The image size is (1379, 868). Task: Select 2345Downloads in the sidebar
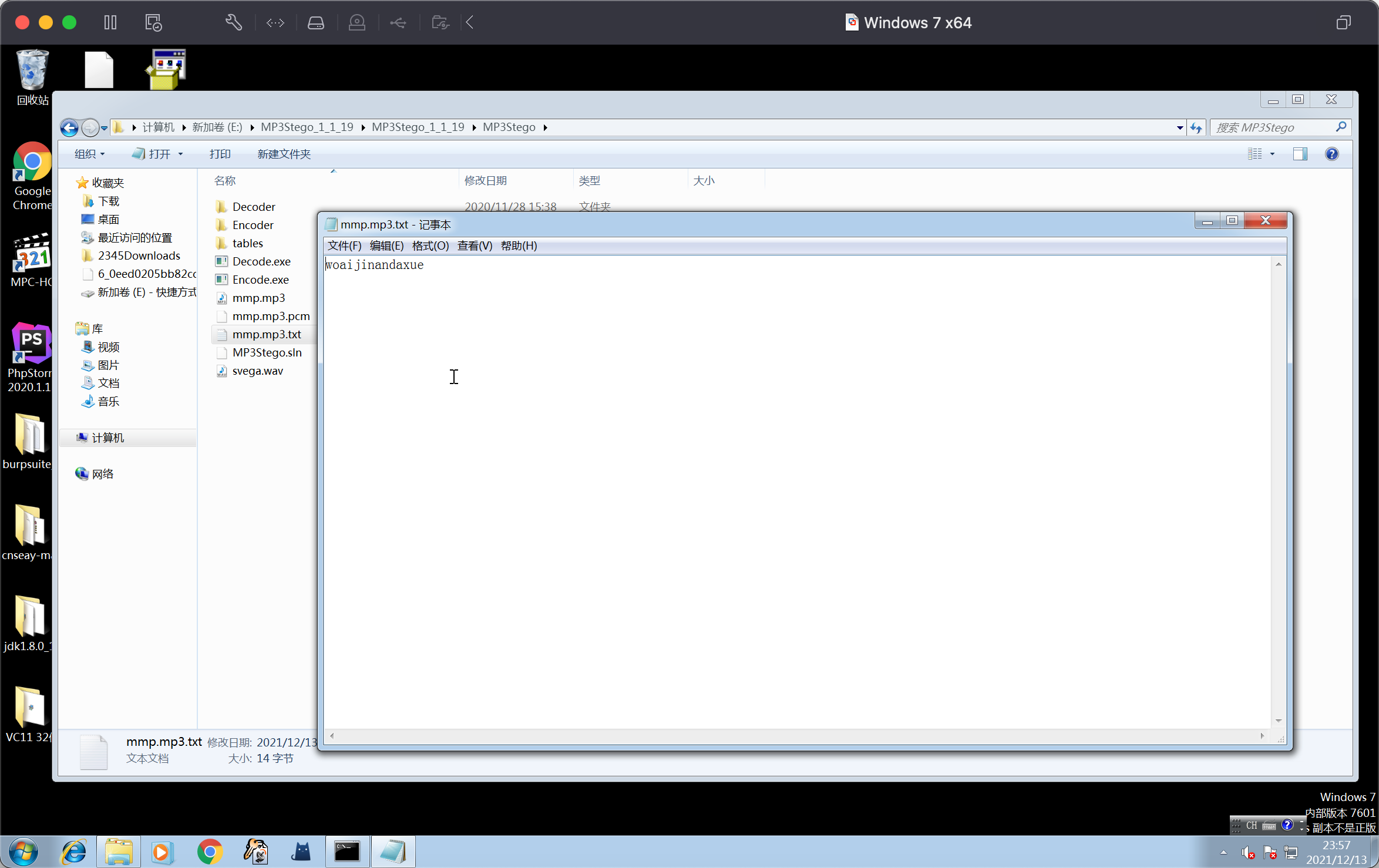pyautogui.click(x=131, y=256)
